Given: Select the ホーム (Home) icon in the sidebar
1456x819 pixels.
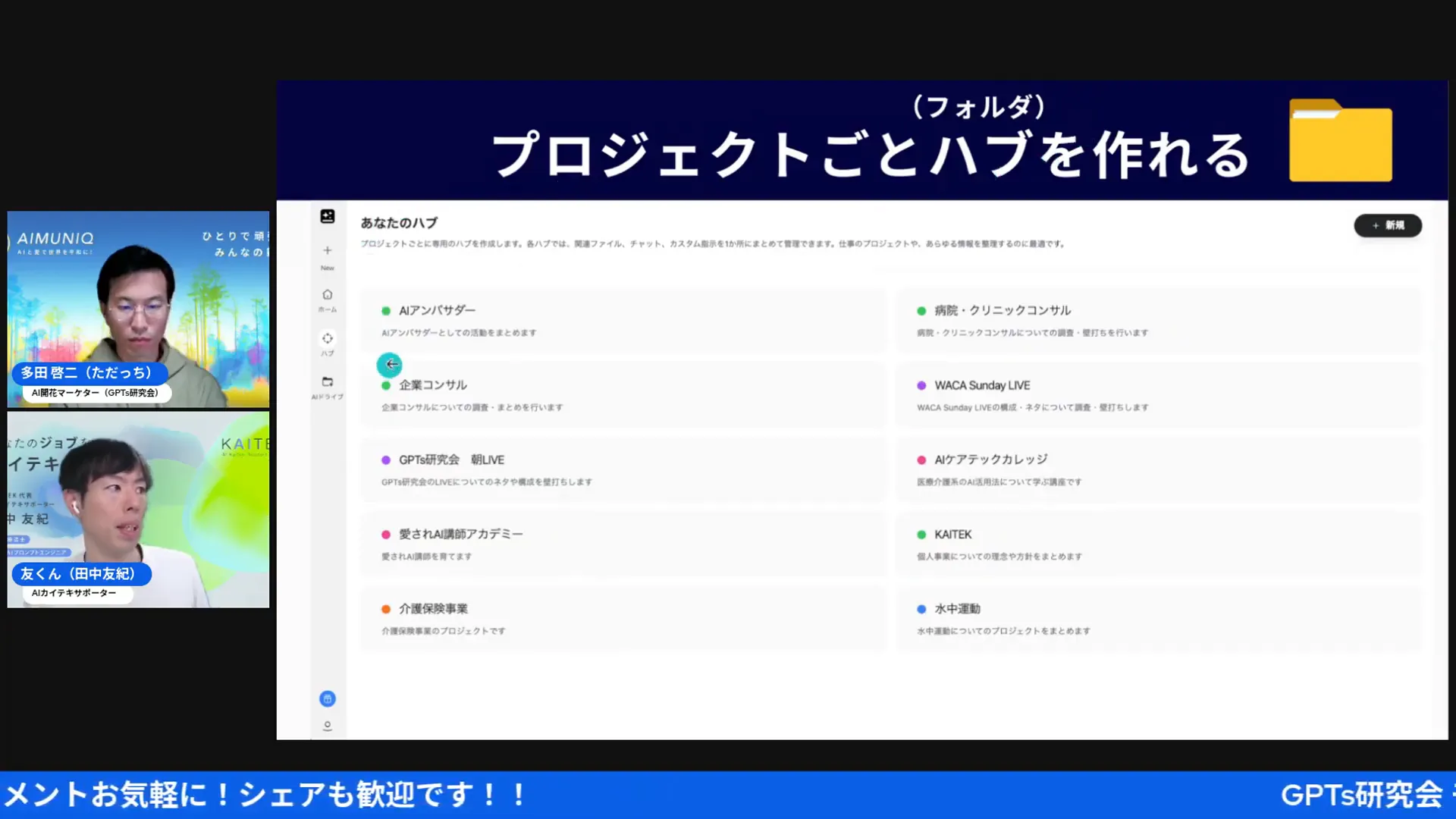Looking at the screenshot, I should (x=327, y=295).
